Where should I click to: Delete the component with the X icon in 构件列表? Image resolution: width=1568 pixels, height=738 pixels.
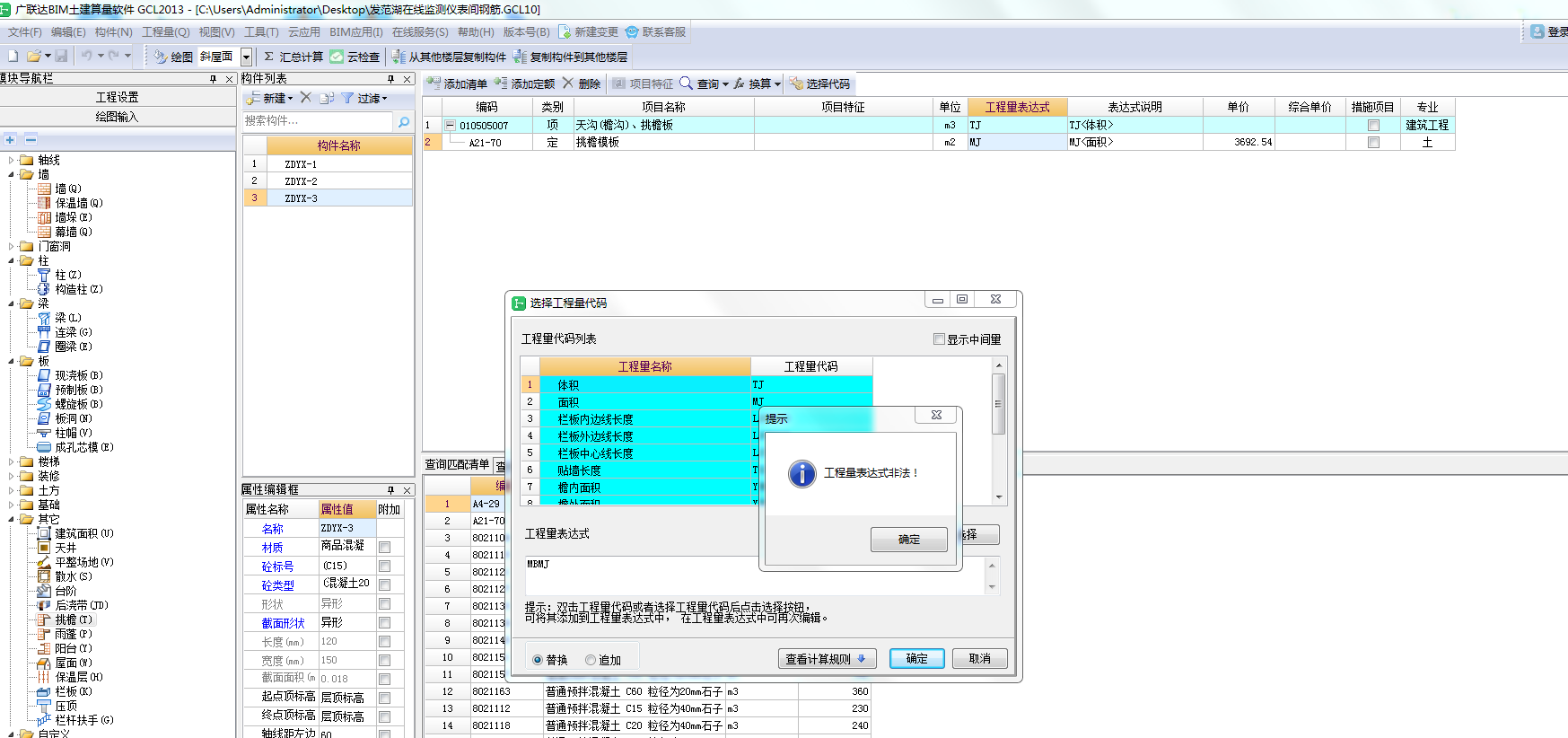click(305, 98)
